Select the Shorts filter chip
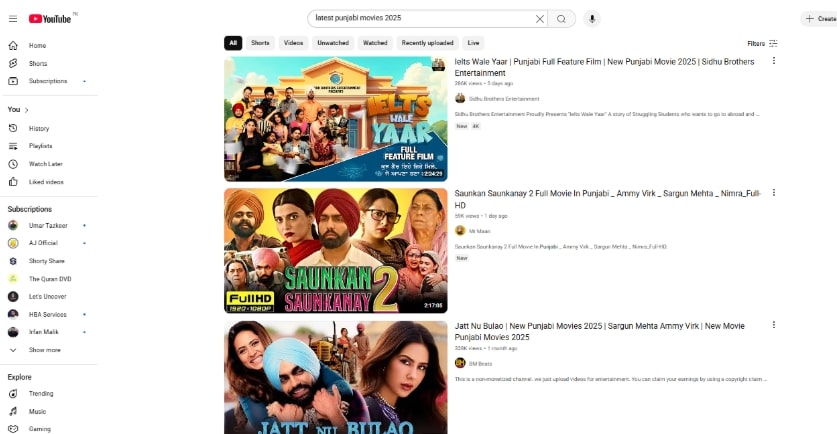Screen dimensions: 837x434 pyautogui.click(x=260, y=43)
